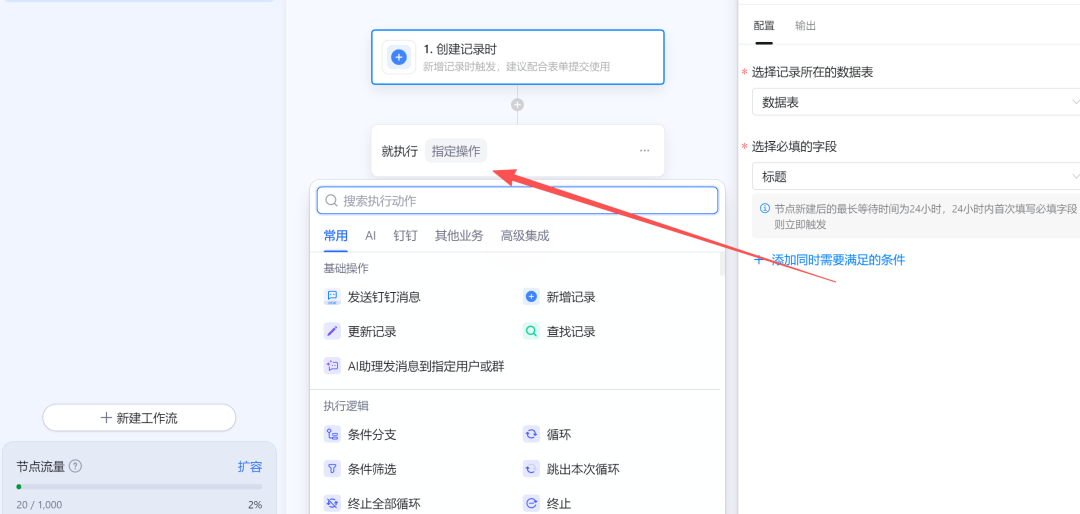Click the 循环 loop icon
The image size is (1080, 514).
[531, 435]
